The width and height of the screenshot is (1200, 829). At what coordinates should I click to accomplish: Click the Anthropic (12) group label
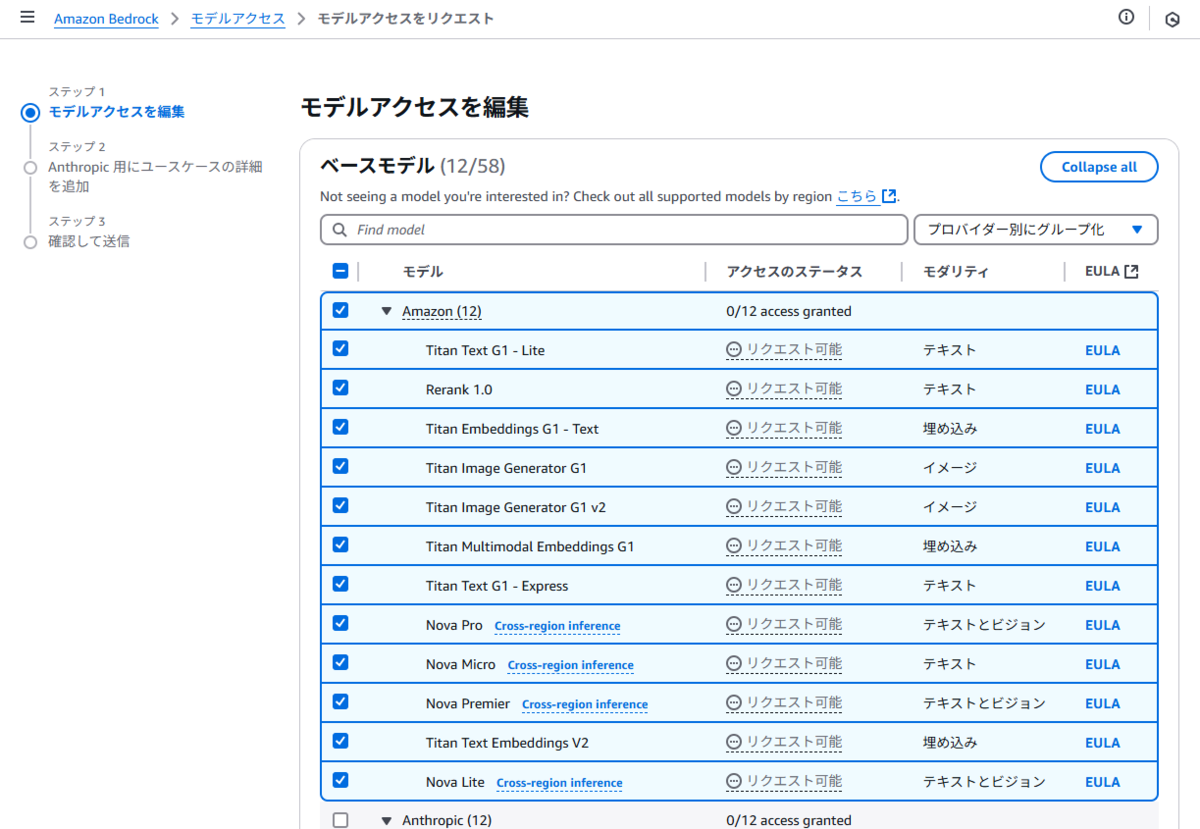(447, 820)
